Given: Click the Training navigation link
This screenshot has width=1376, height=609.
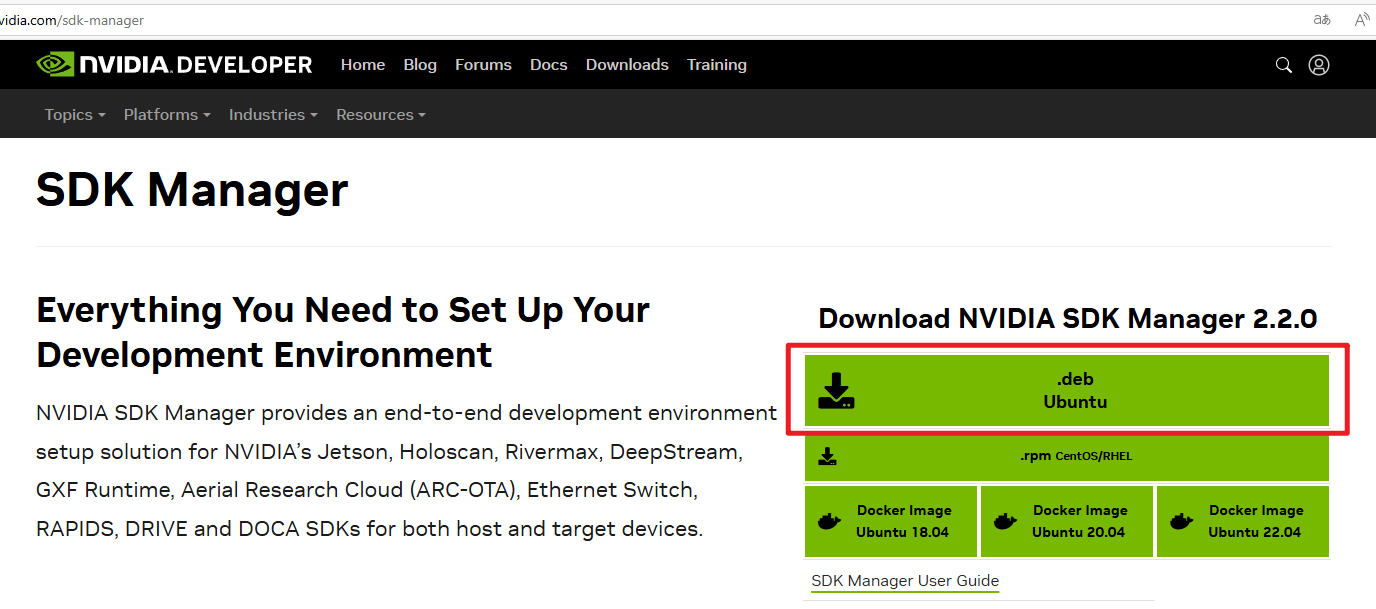Looking at the screenshot, I should pyautogui.click(x=716, y=65).
